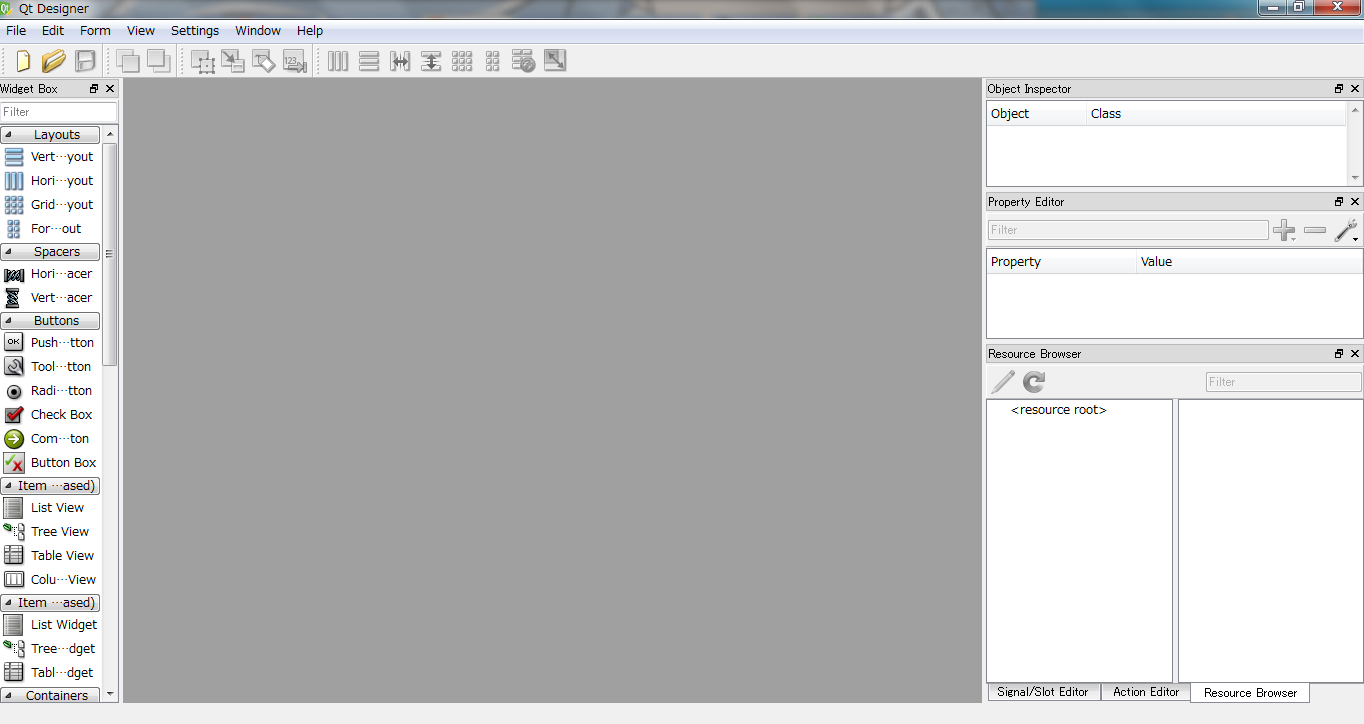The height and width of the screenshot is (724, 1364).
Task: Click the Lay Out in a Grid icon
Action: [x=462, y=61]
